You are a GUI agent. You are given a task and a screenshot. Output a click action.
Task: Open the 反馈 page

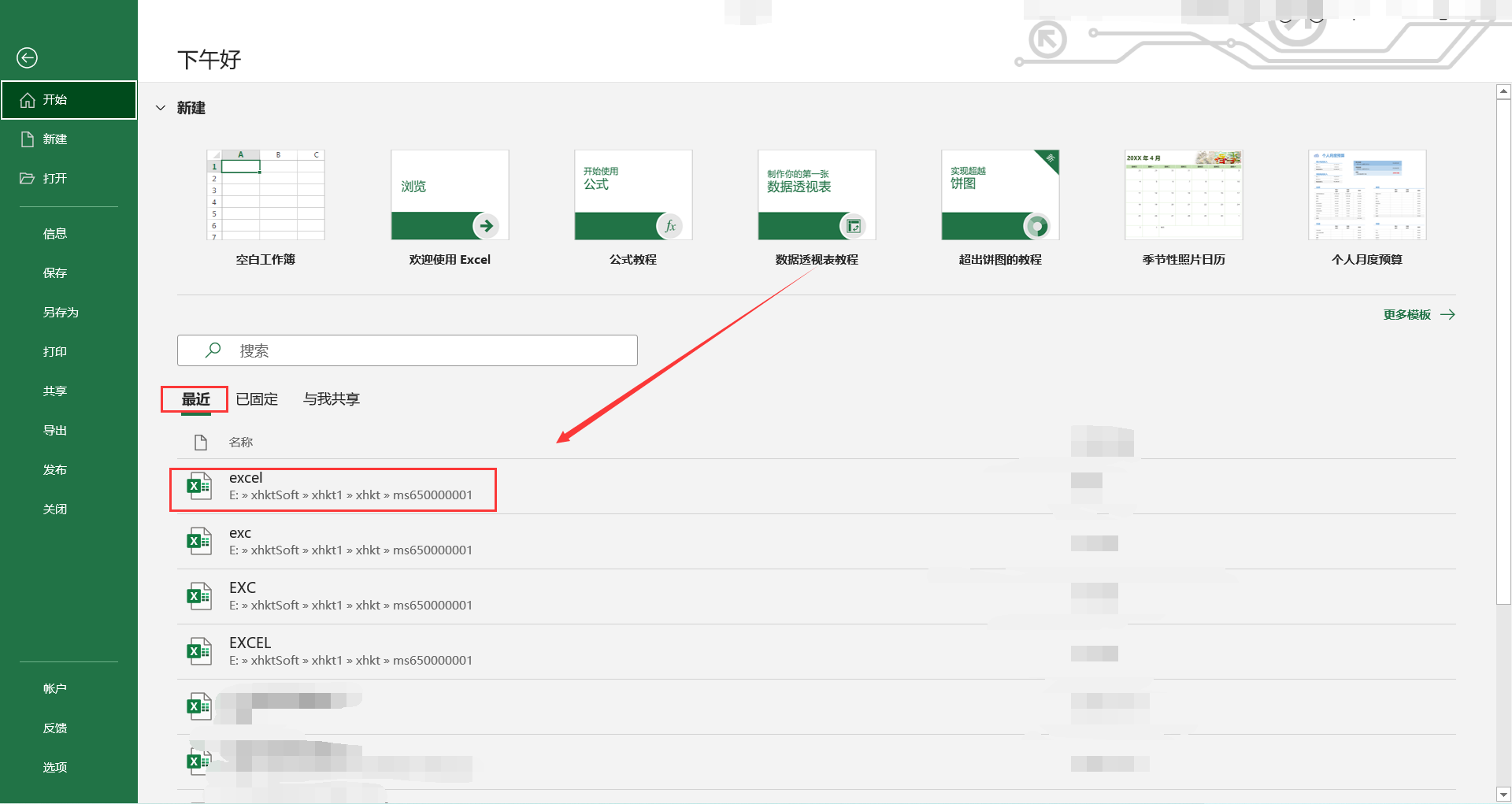click(x=55, y=728)
